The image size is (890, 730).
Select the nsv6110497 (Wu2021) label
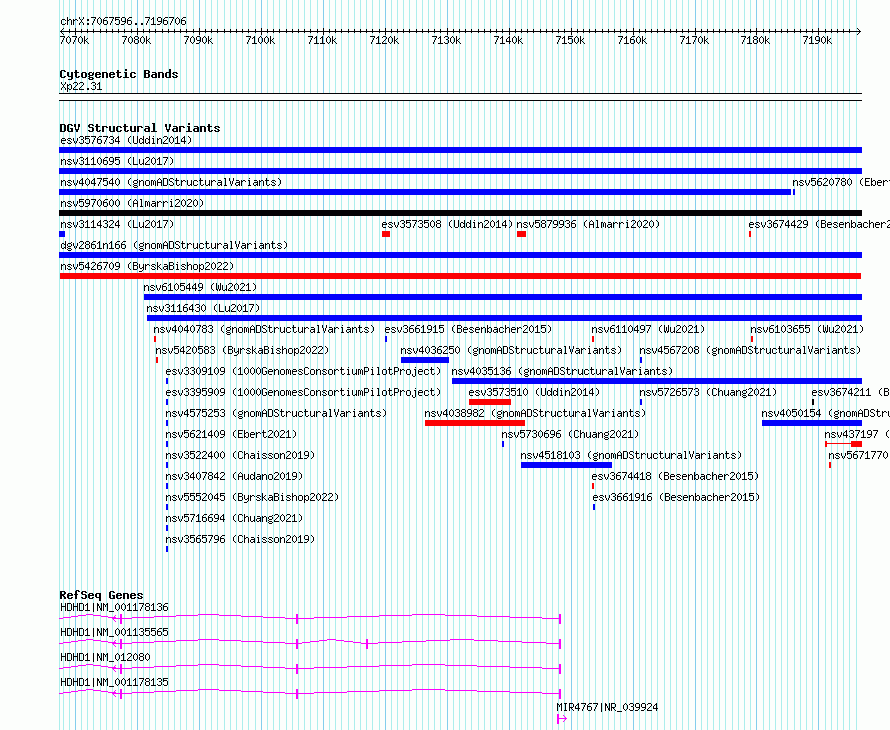click(x=648, y=329)
